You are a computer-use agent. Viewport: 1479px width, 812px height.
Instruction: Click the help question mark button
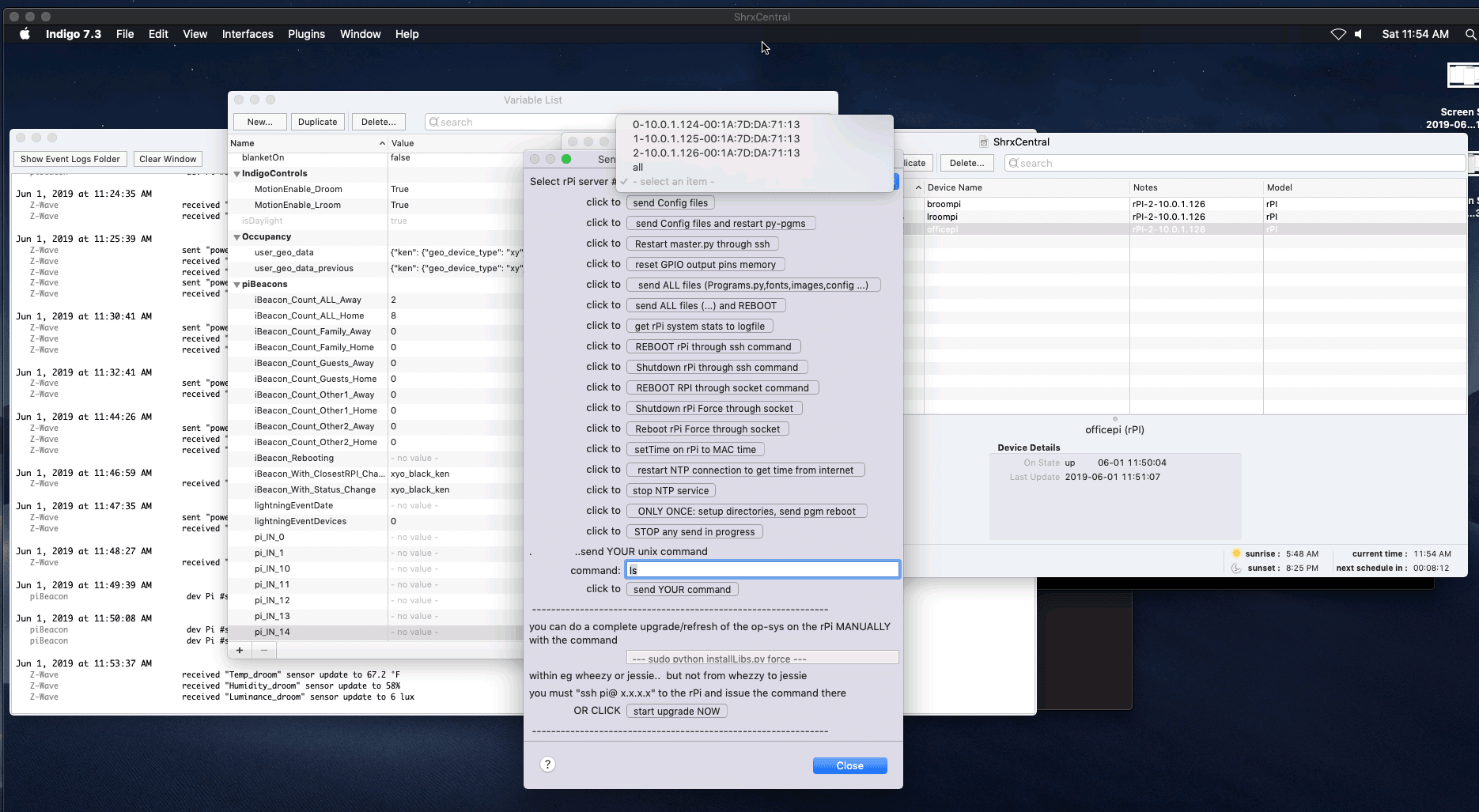547,764
